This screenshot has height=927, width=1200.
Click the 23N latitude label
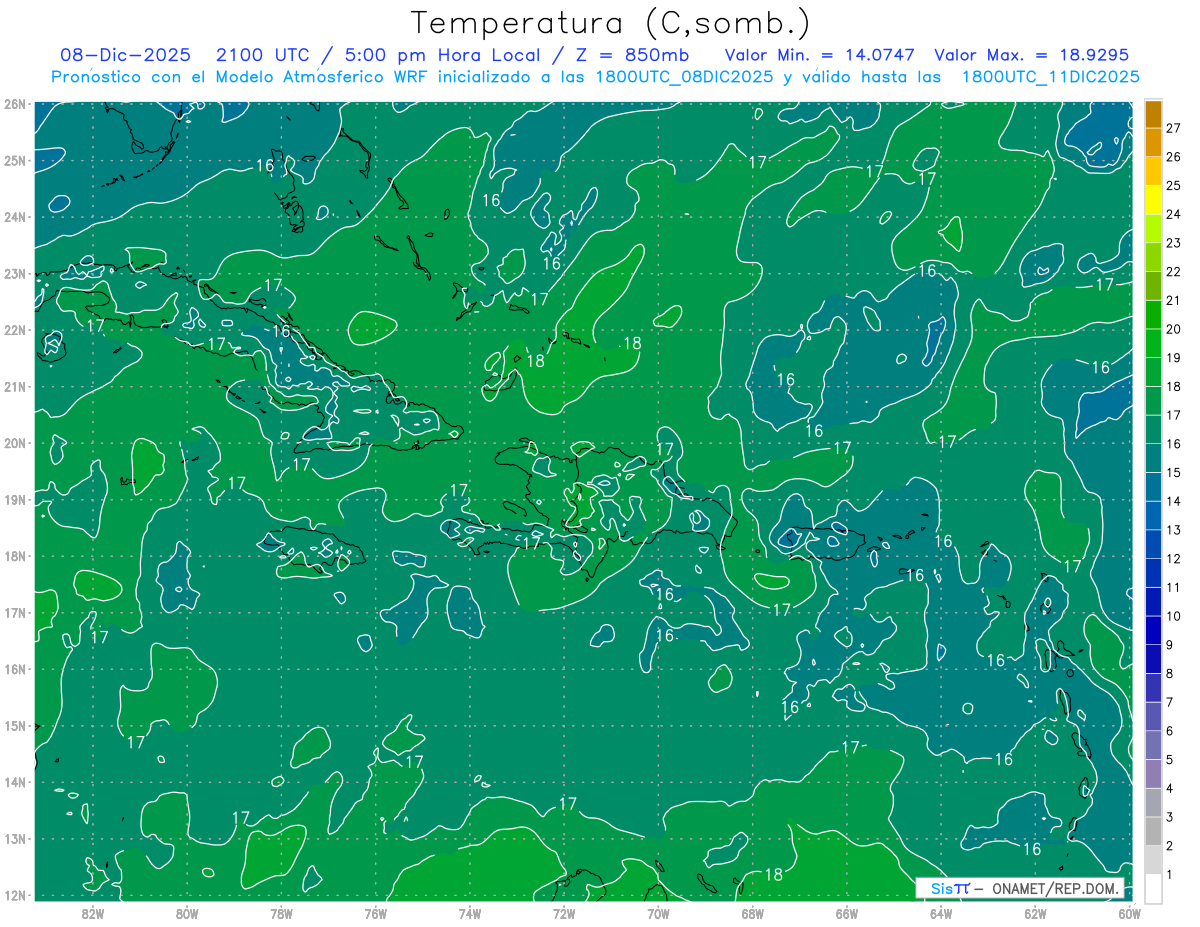[x=15, y=273]
